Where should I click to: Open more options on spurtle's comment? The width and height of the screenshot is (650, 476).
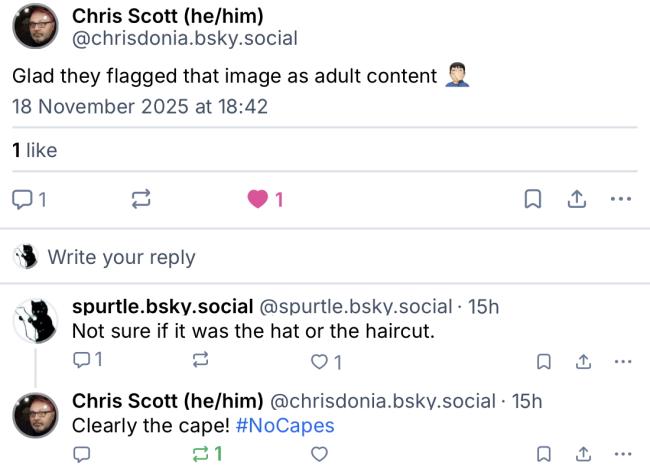(623, 361)
